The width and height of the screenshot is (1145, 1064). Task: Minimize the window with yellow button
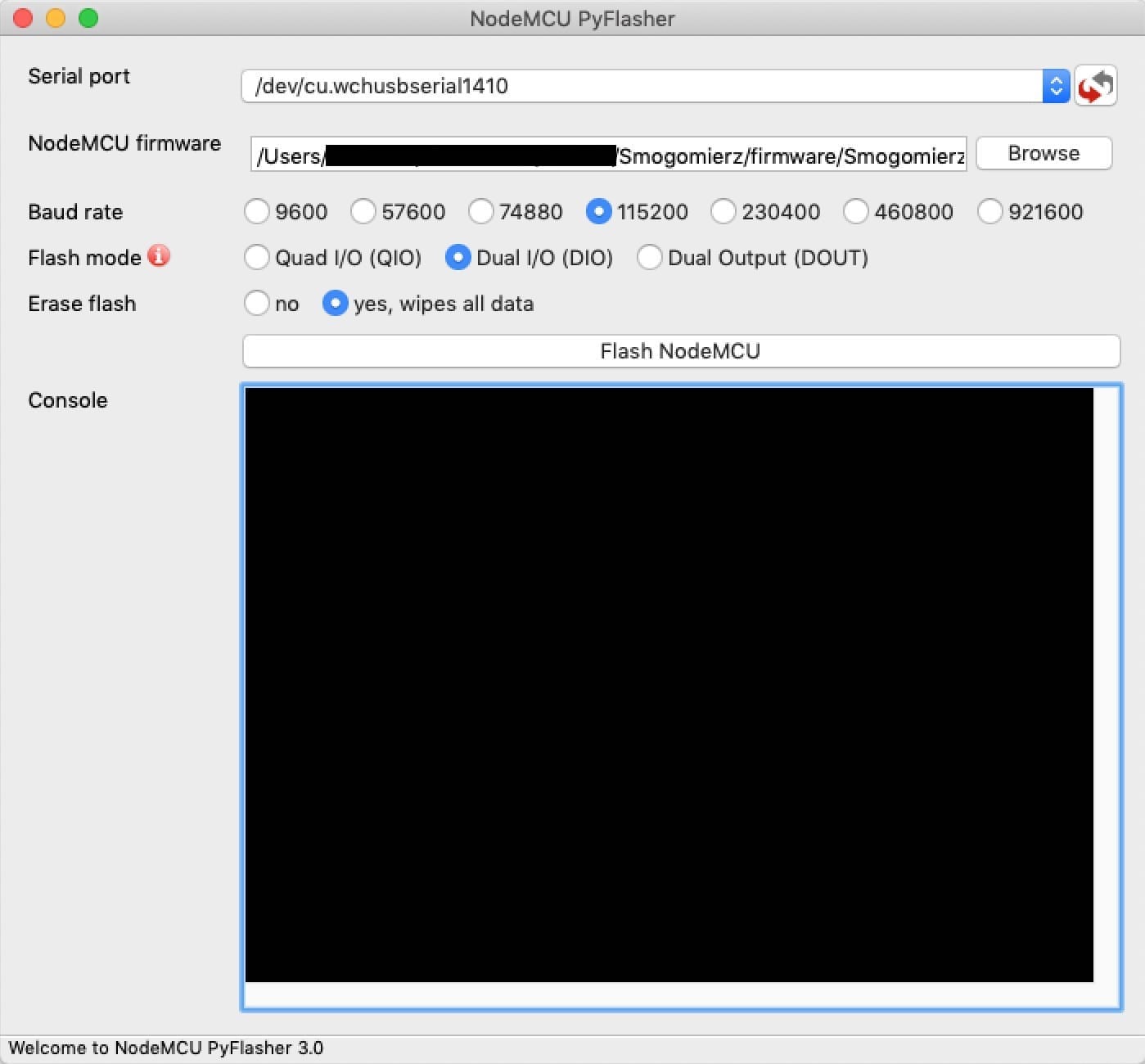pos(56,18)
